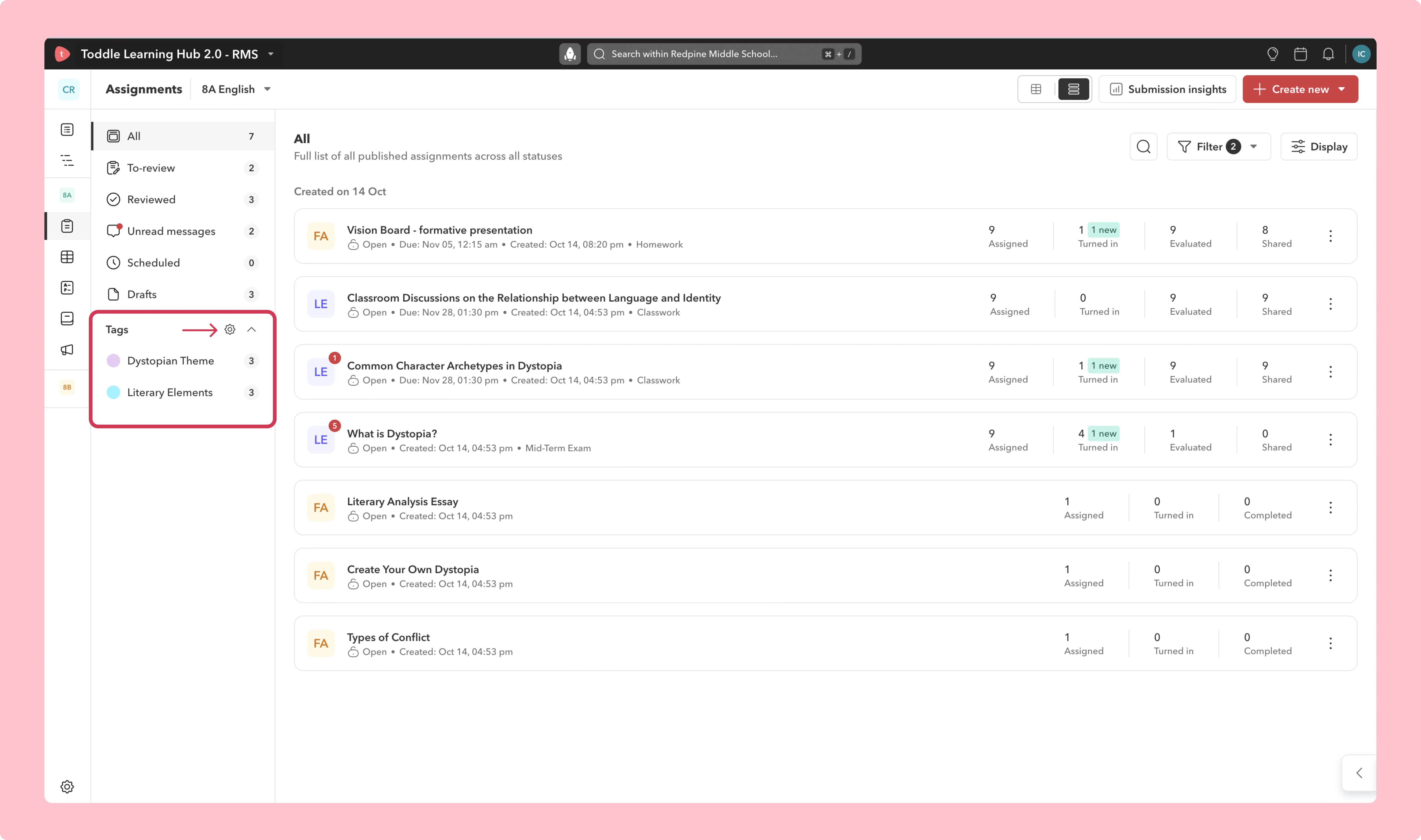The width and height of the screenshot is (1421, 840).
Task: Click the LE badge on Classroom Discussions
Action: [321, 304]
